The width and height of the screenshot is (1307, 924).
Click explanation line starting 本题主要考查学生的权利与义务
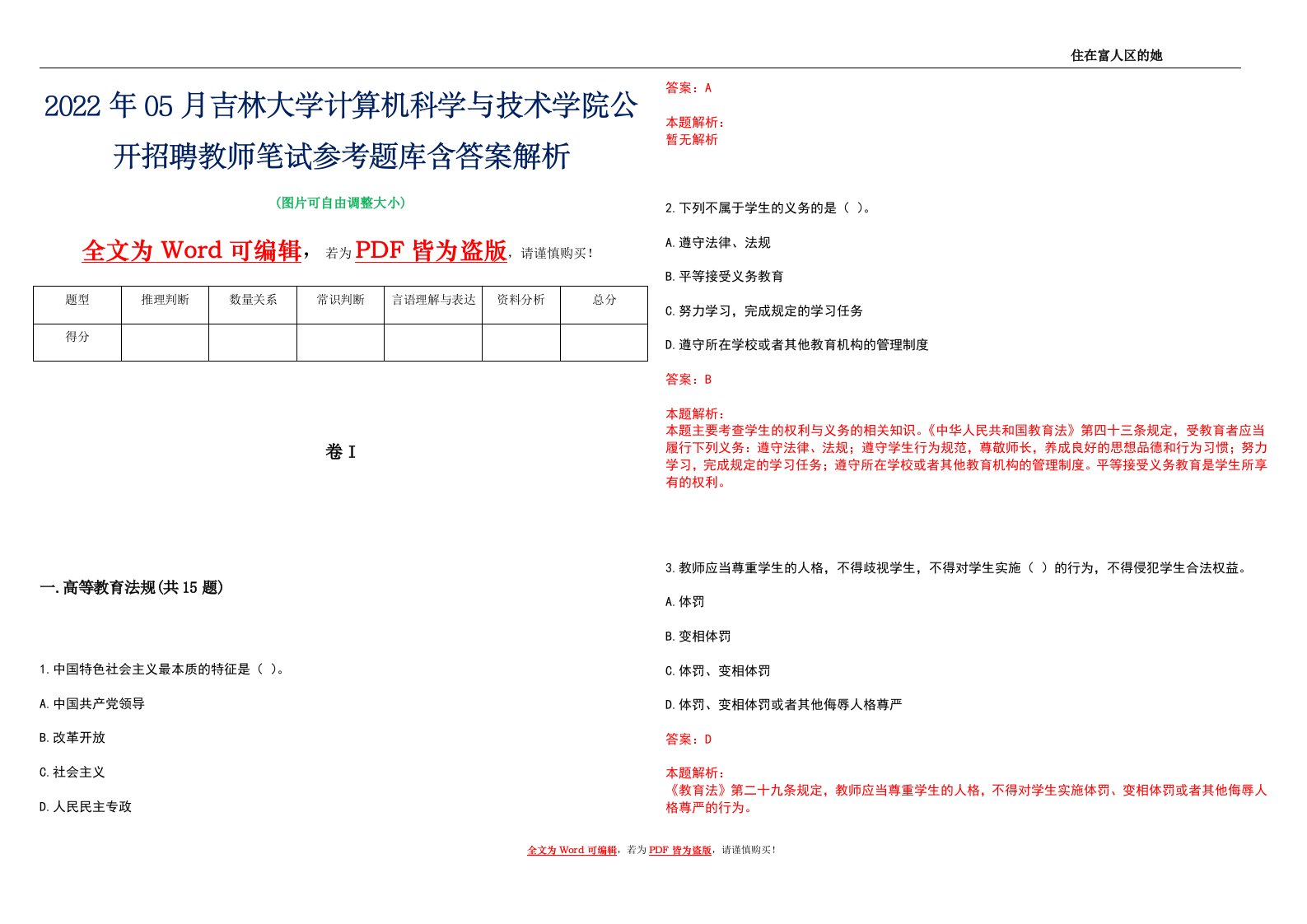[x=965, y=431]
